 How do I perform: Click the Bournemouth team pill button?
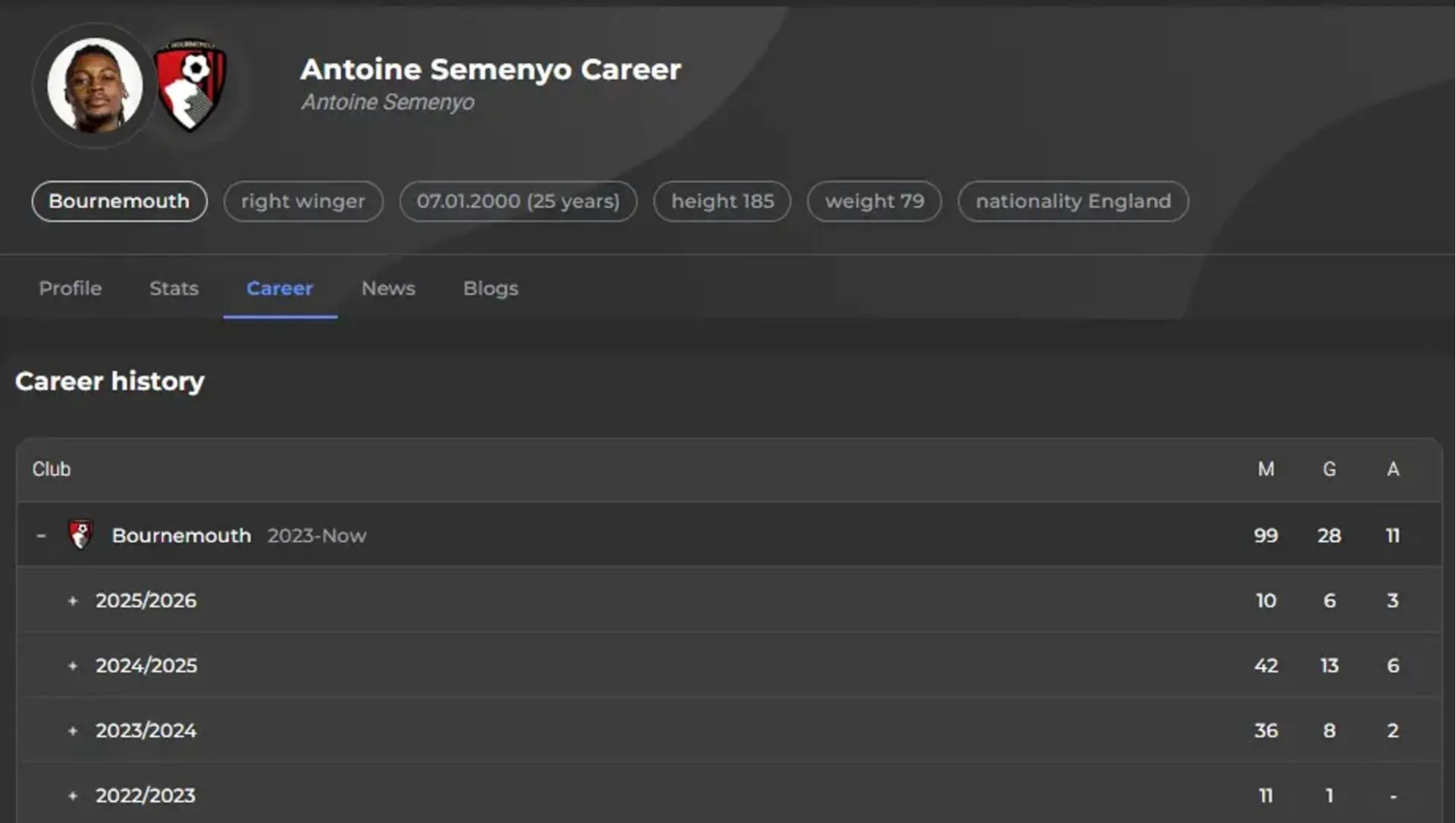[119, 201]
